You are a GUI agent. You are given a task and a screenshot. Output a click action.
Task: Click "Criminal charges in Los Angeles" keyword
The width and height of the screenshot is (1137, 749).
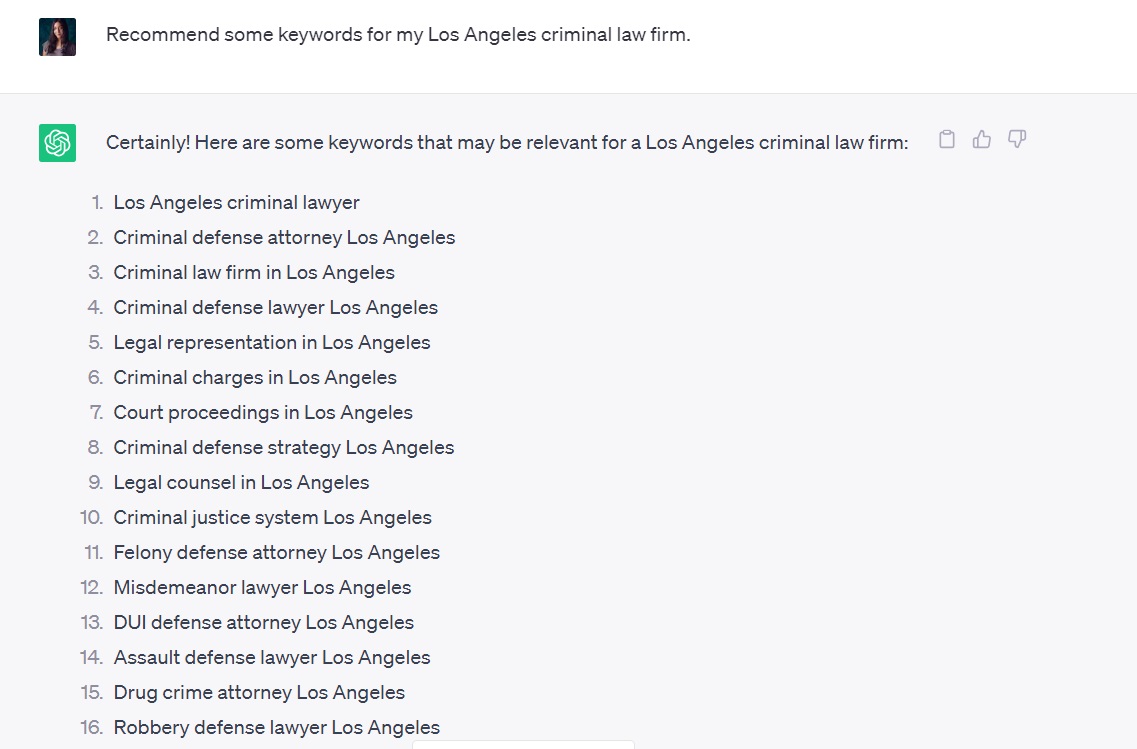pos(255,378)
